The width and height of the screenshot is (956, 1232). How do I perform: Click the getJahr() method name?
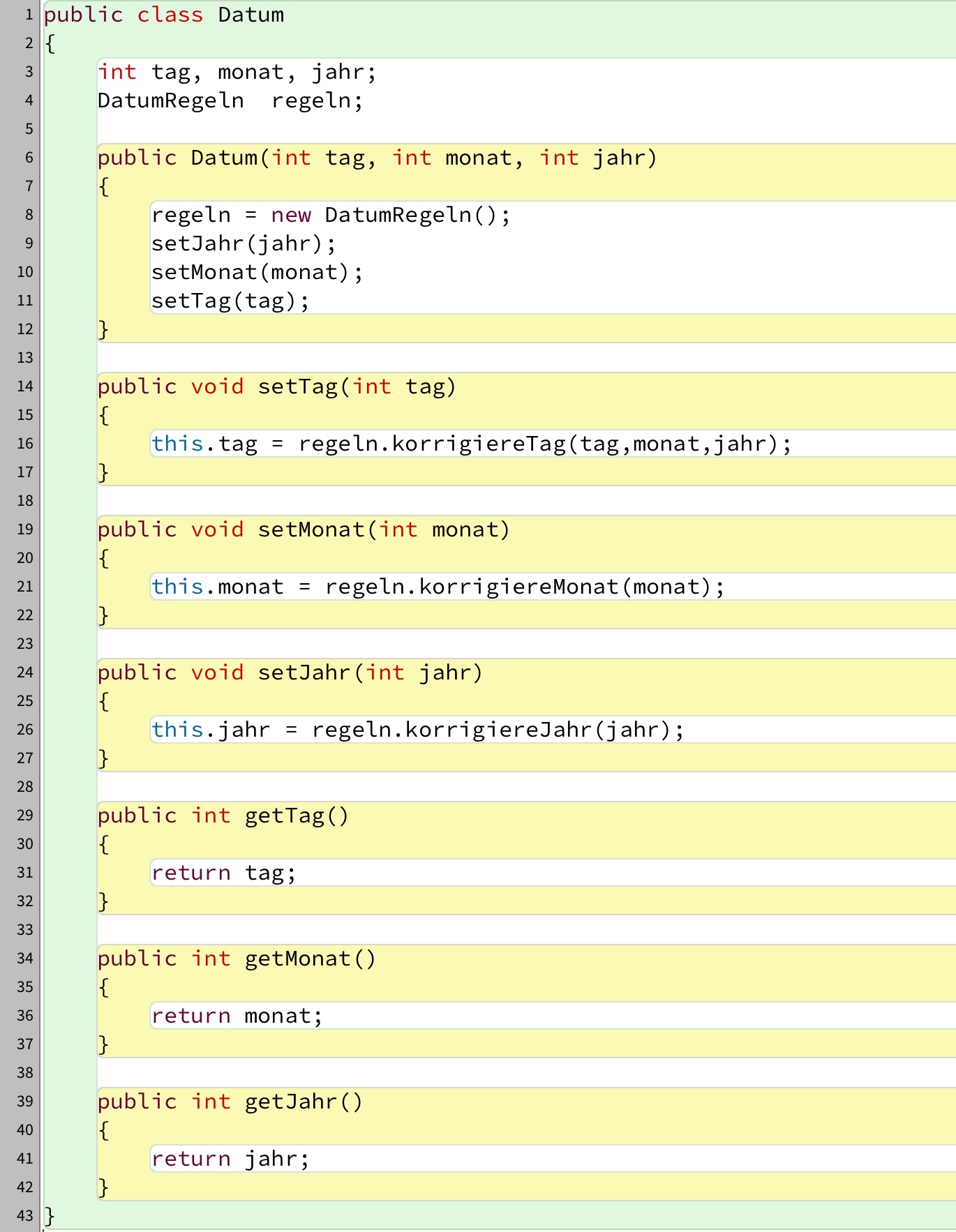(291, 1102)
